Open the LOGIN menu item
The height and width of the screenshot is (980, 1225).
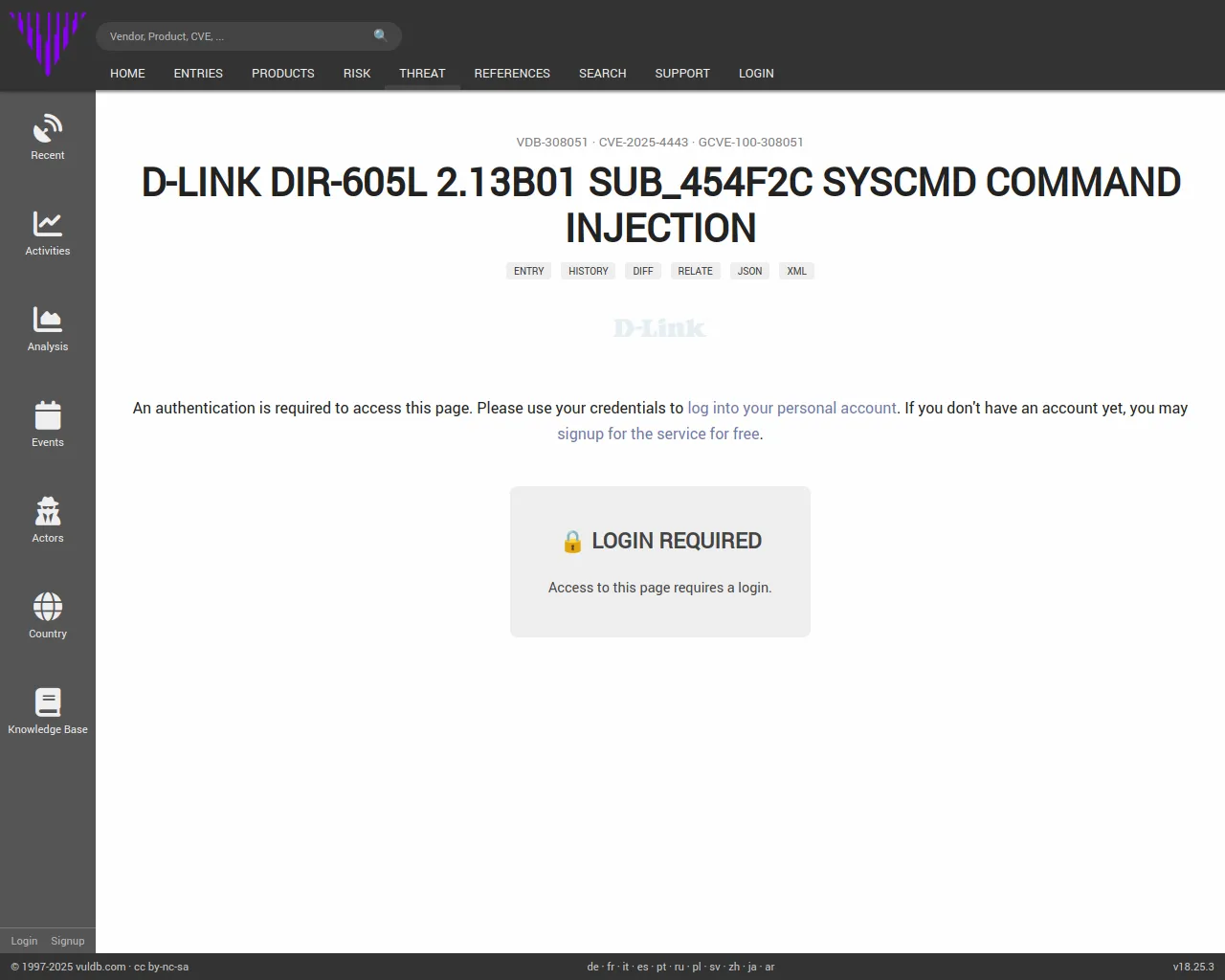point(756,73)
